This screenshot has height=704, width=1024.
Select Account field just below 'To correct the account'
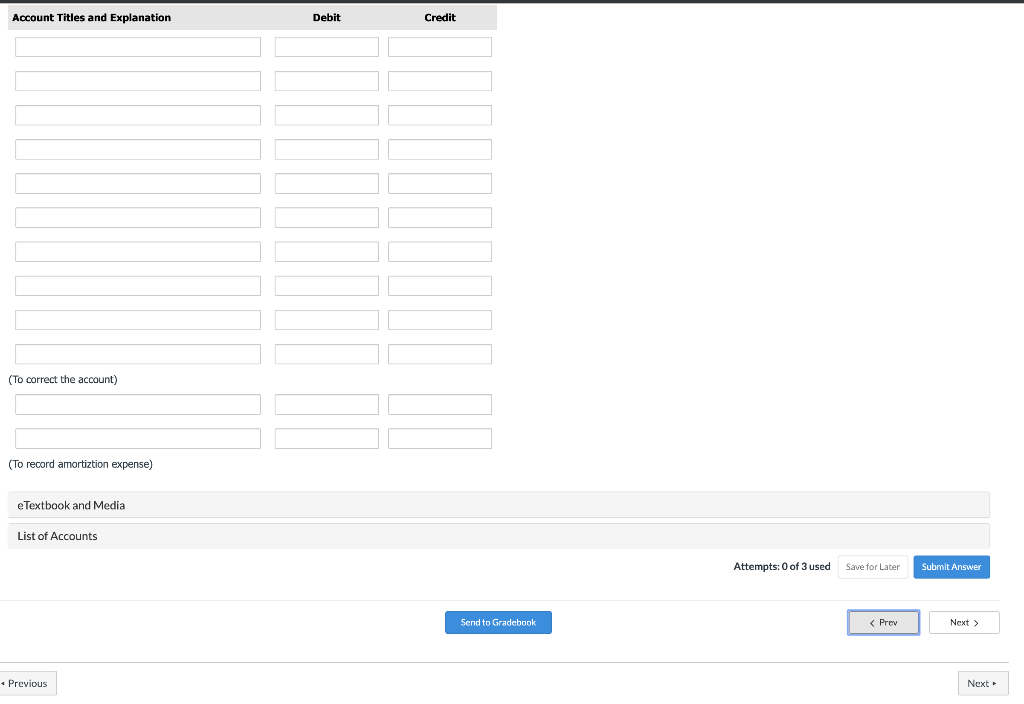coord(138,404)
